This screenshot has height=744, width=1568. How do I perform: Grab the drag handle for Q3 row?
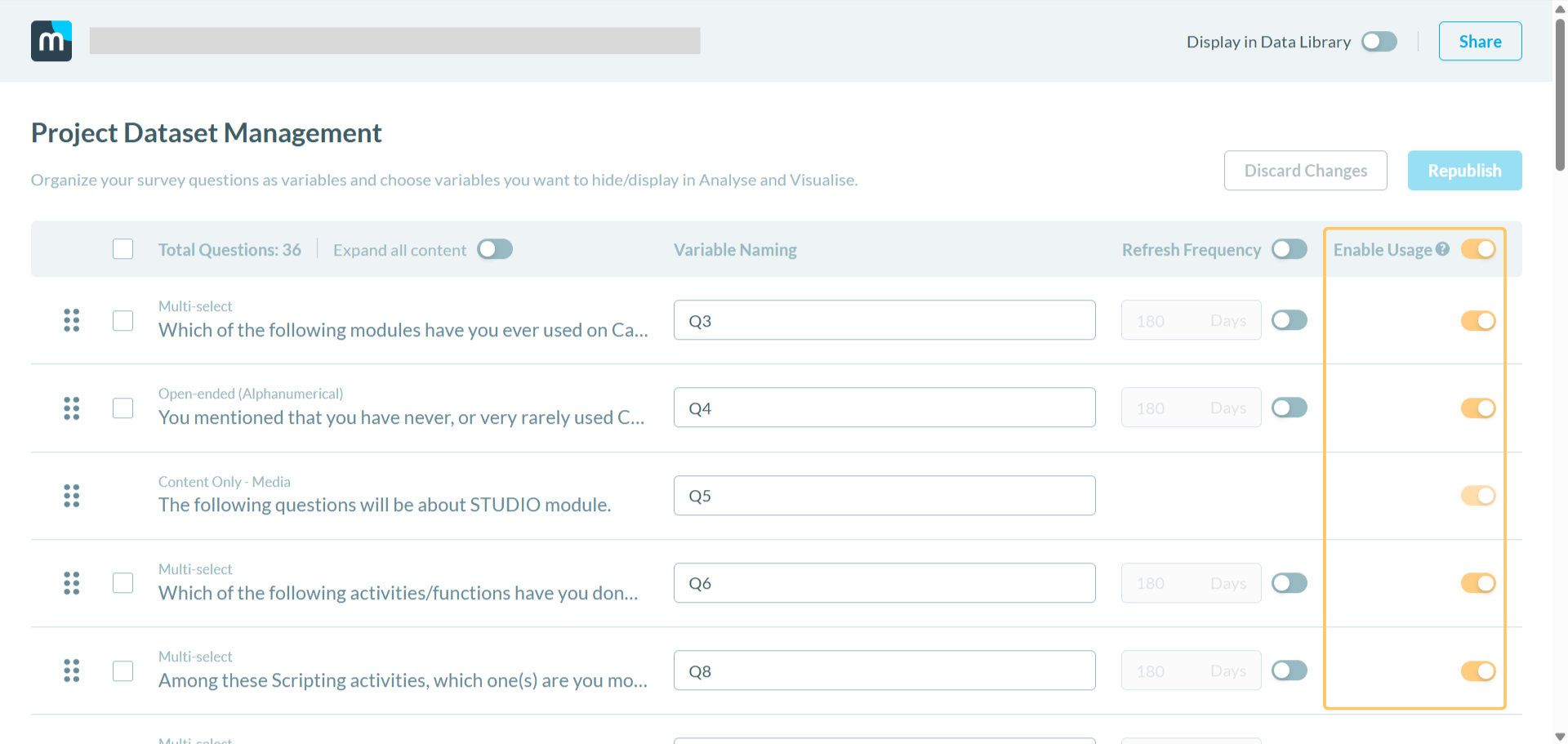point(72,320)
